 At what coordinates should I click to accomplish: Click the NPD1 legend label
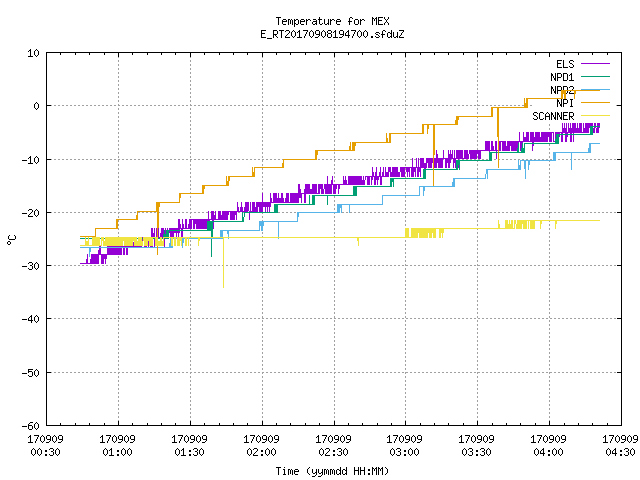pos(562,77)
